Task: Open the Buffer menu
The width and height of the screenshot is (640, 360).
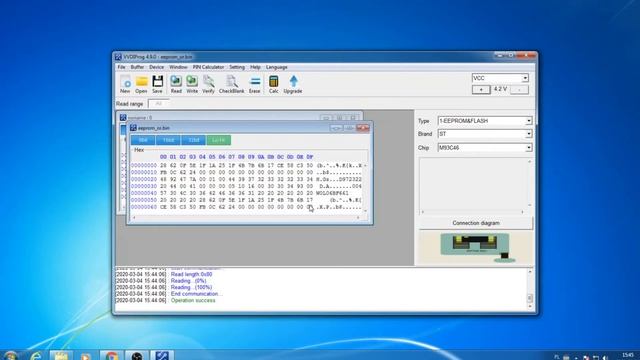Action: coord(137,67)
